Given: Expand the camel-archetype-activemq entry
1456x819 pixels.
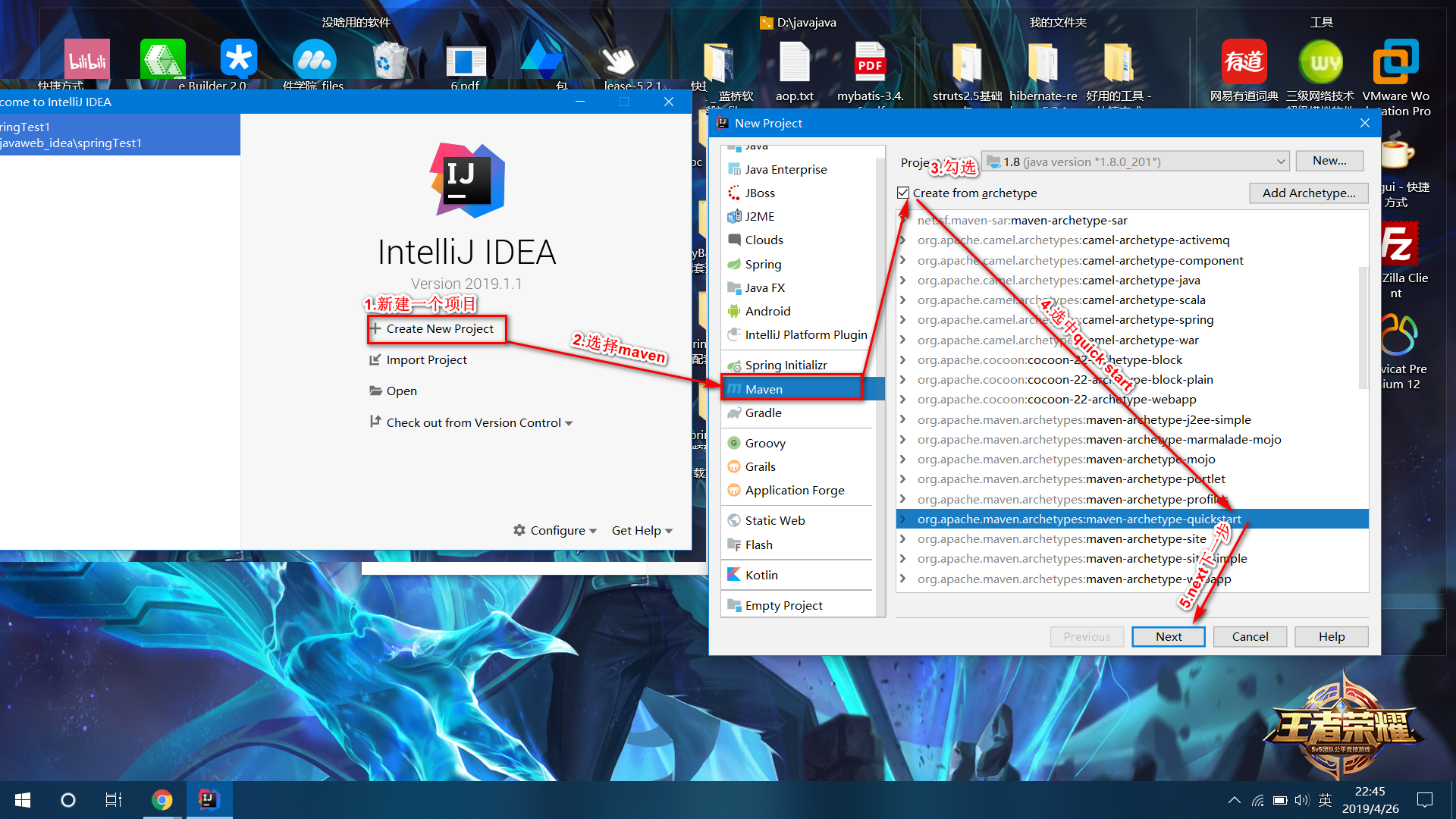Looking at the screenshot, I should point(904,240).
